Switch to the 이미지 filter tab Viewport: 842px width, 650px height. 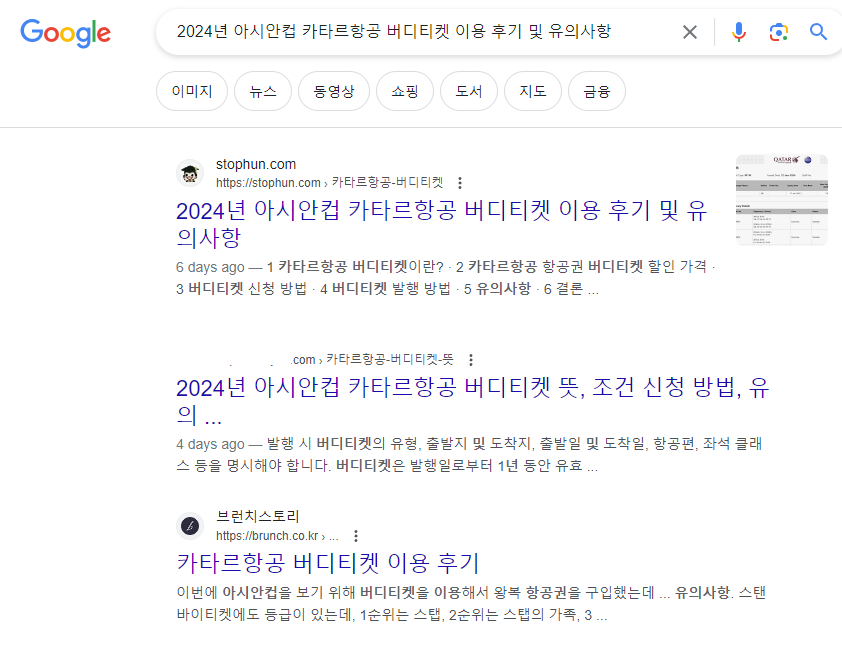(x=192, y=91)
